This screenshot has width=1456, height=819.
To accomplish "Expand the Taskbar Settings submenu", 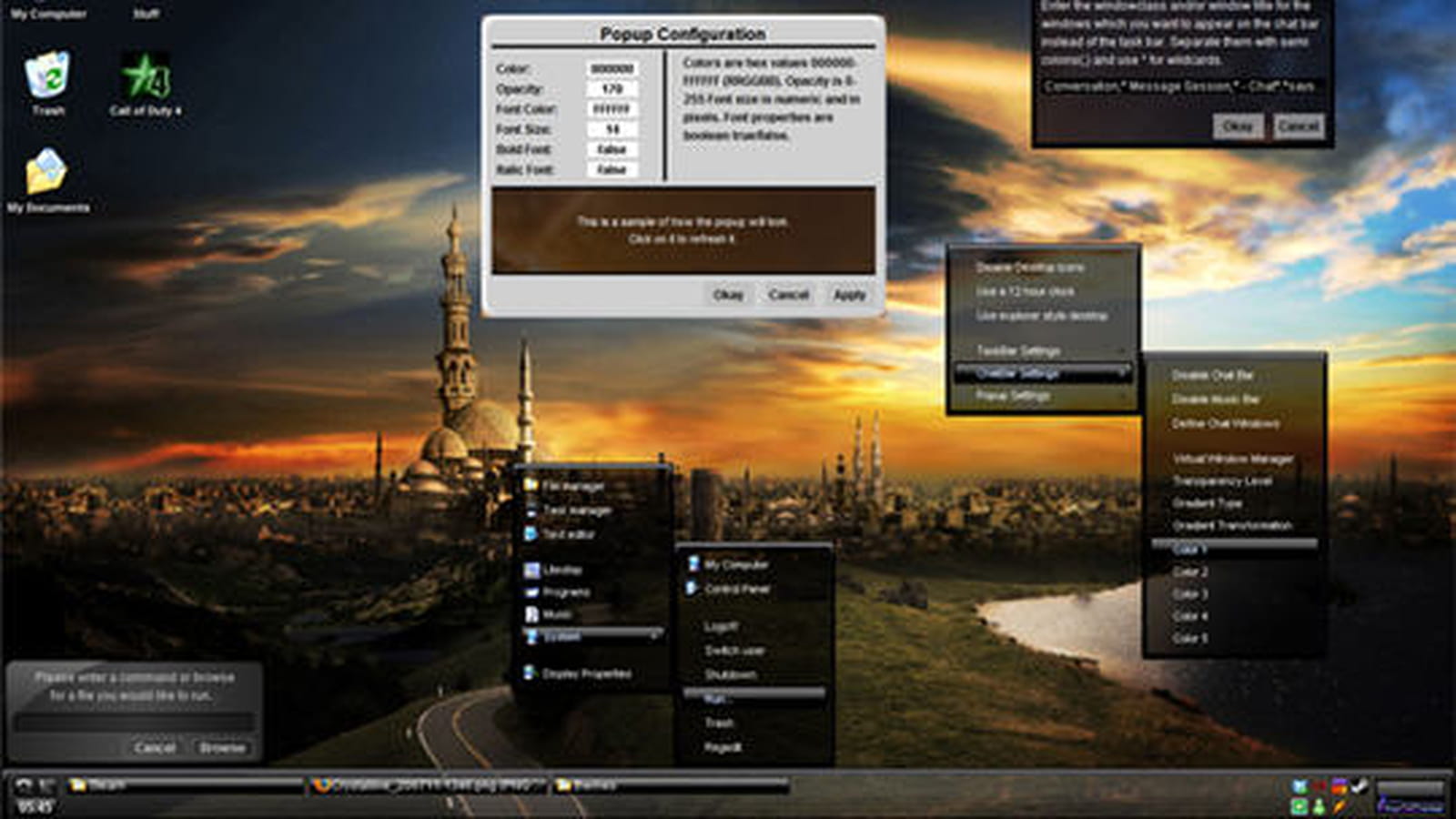I will tap(1042, 350).
